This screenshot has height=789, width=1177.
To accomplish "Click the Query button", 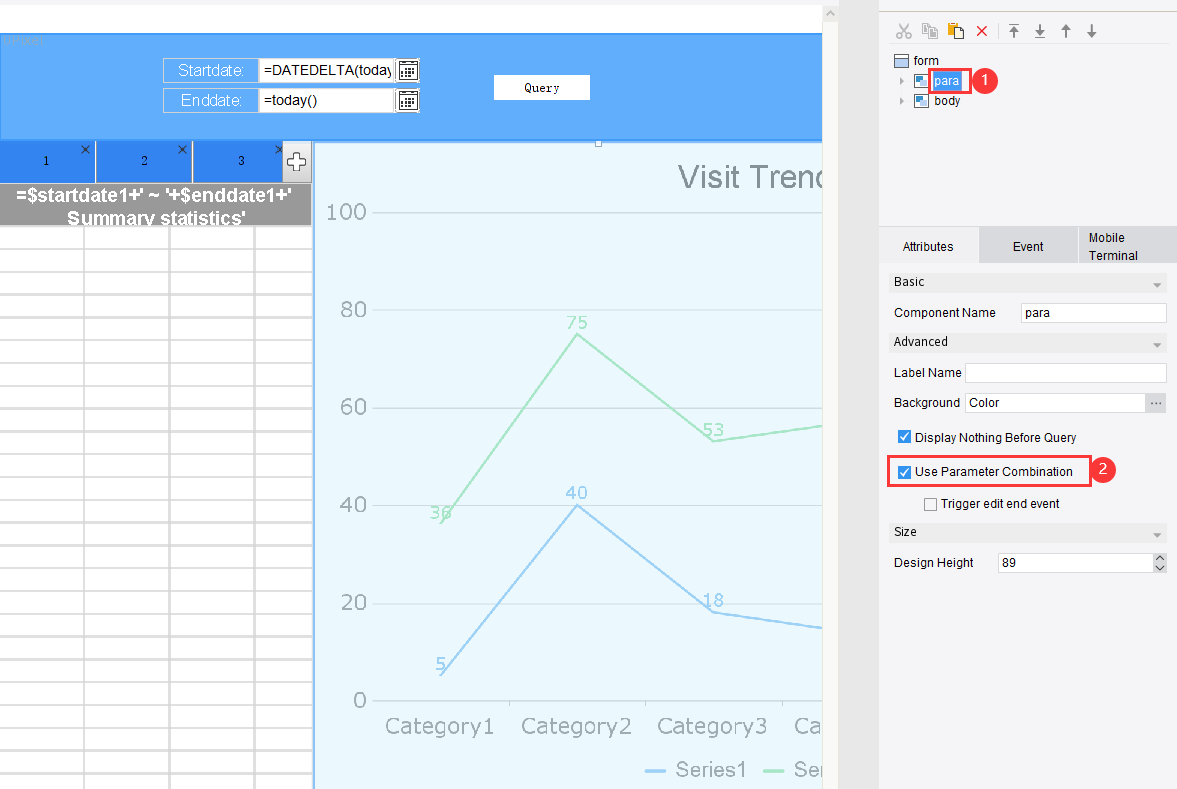I will click(542, 88).
